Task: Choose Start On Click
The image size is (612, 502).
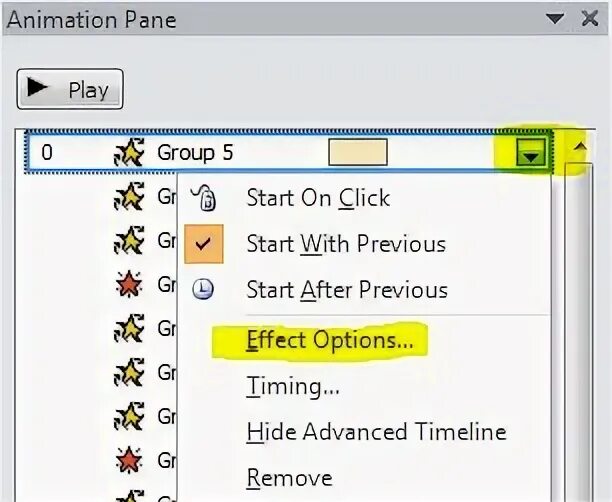Action: coord(318,198)
